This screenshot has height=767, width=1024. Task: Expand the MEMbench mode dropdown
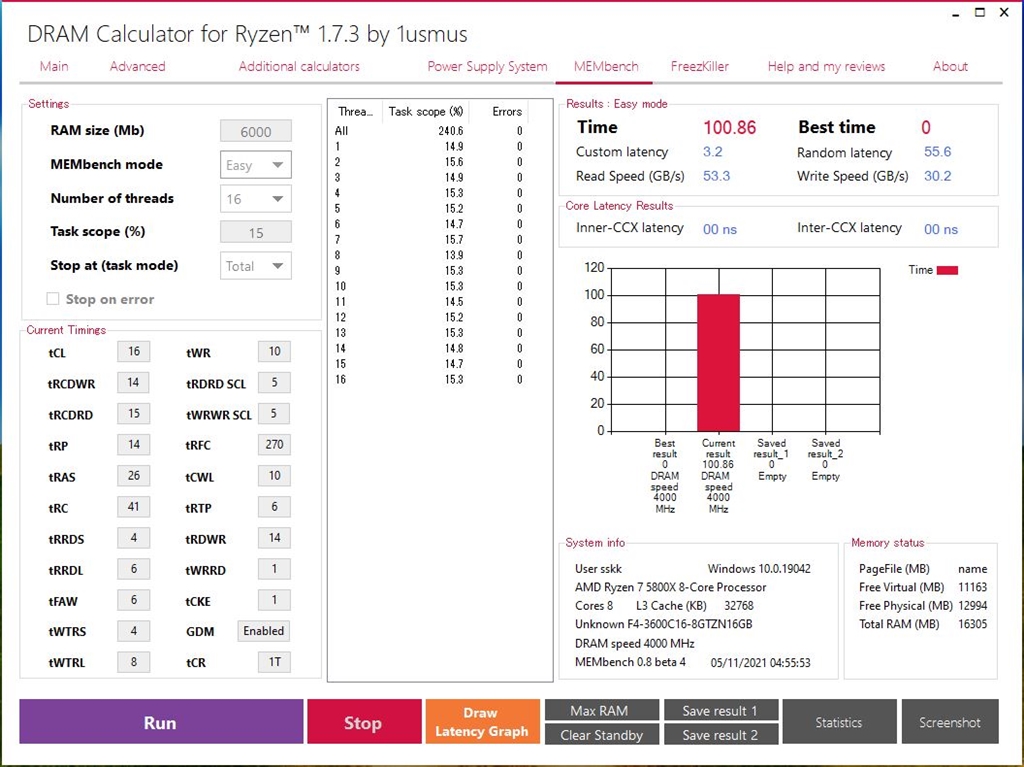(255, 165)
